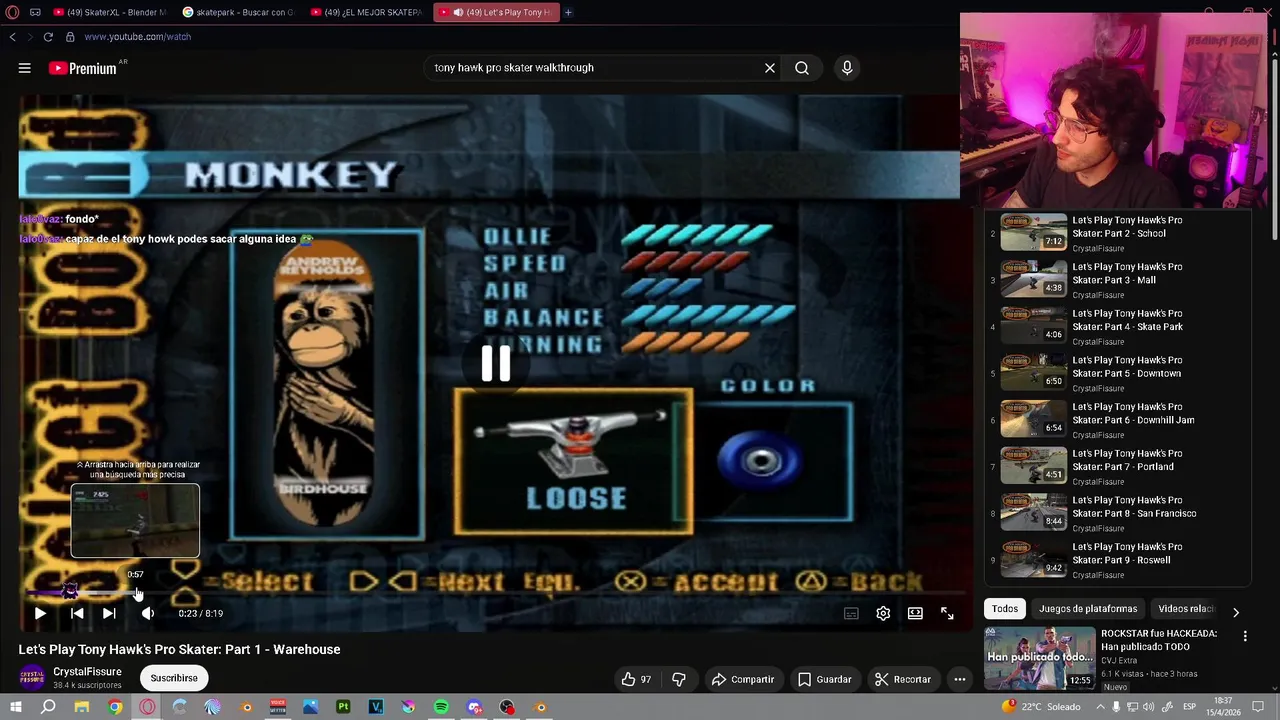The width and height of the screenshot is (1280, 720).
Task: Reload the current page
Action: pos(48,37)
